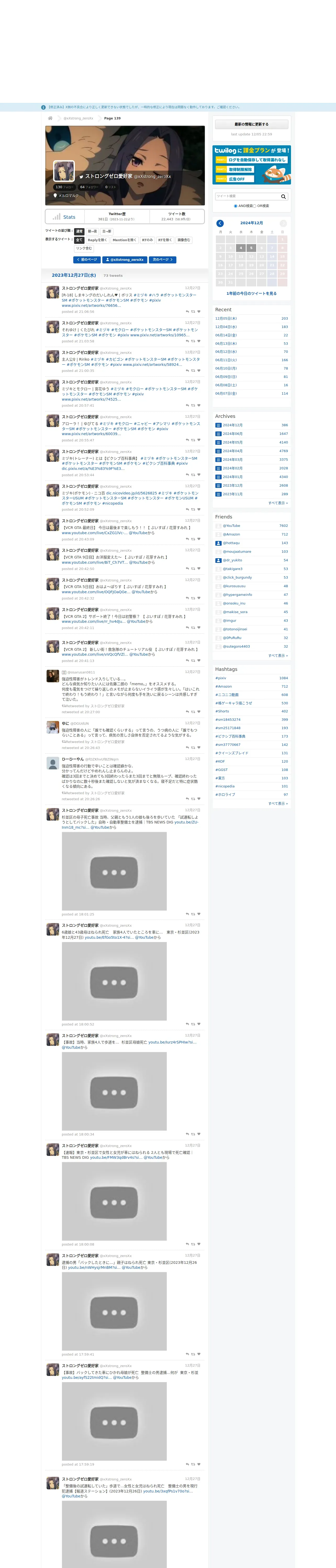Like the tweet posted at 20:42:50

coord(199,568)
